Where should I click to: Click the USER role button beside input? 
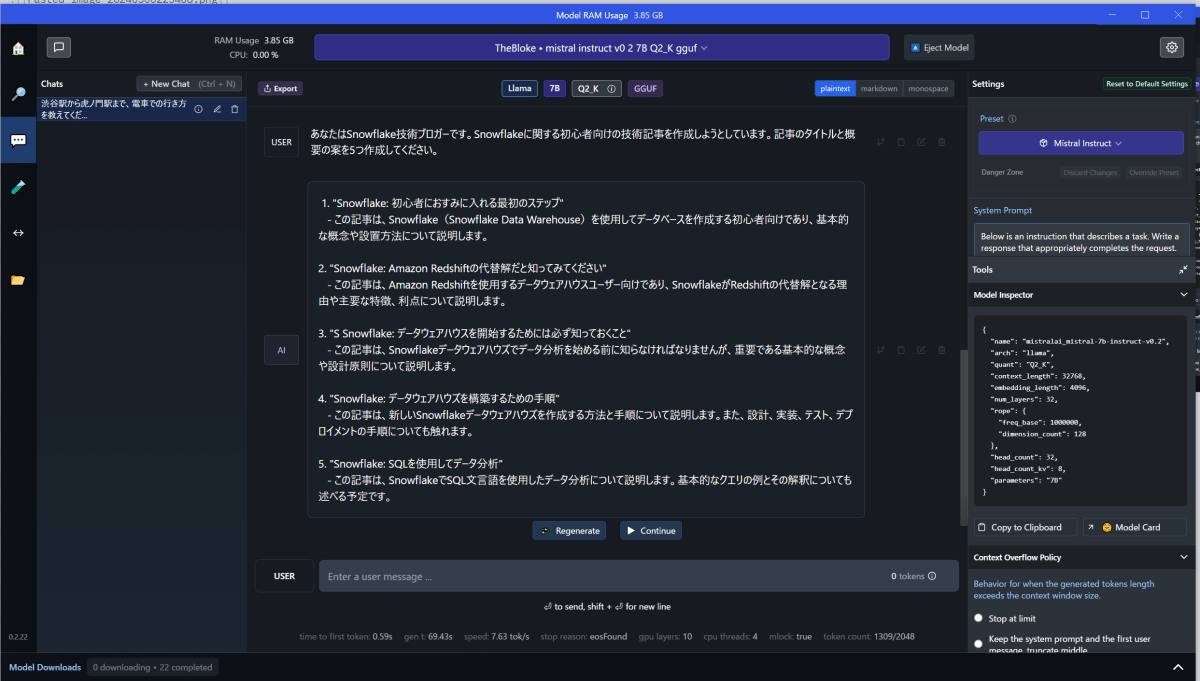click(284, 576)
